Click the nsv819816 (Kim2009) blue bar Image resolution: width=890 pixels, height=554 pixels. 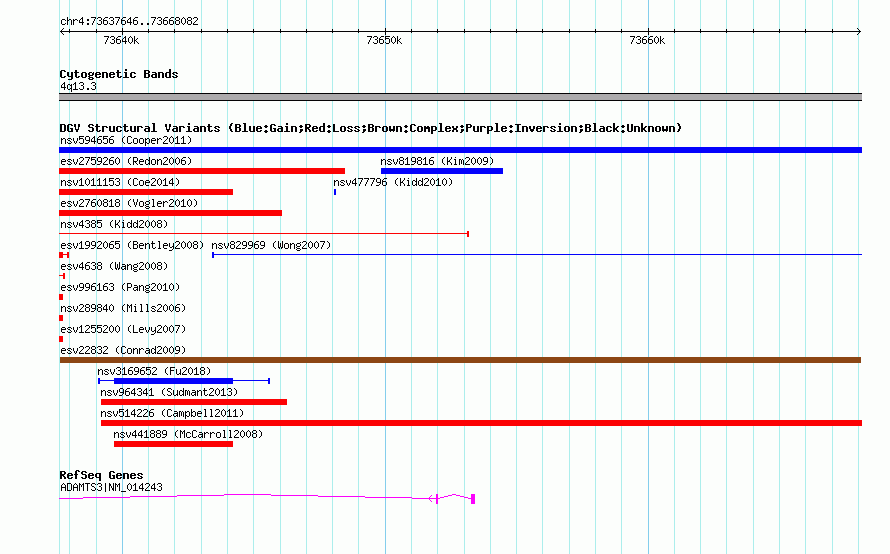(x=442, y=171)
